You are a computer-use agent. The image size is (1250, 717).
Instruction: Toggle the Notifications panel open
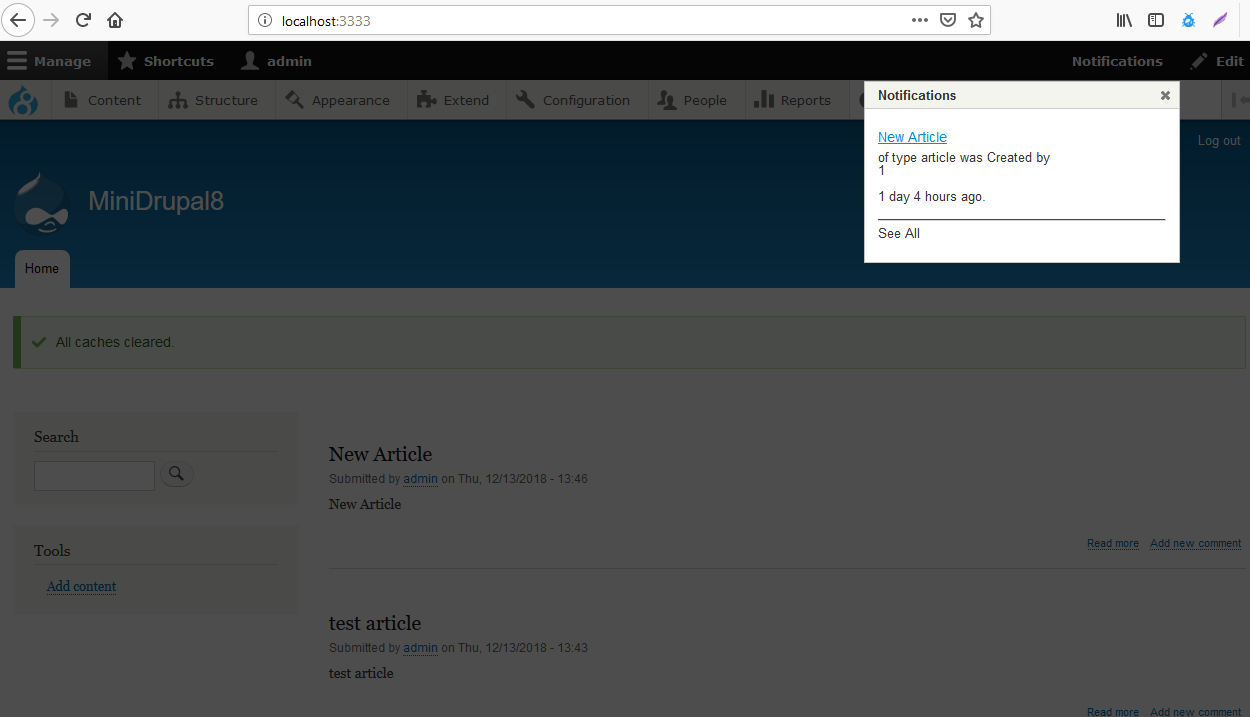[x=1116, y=60]
